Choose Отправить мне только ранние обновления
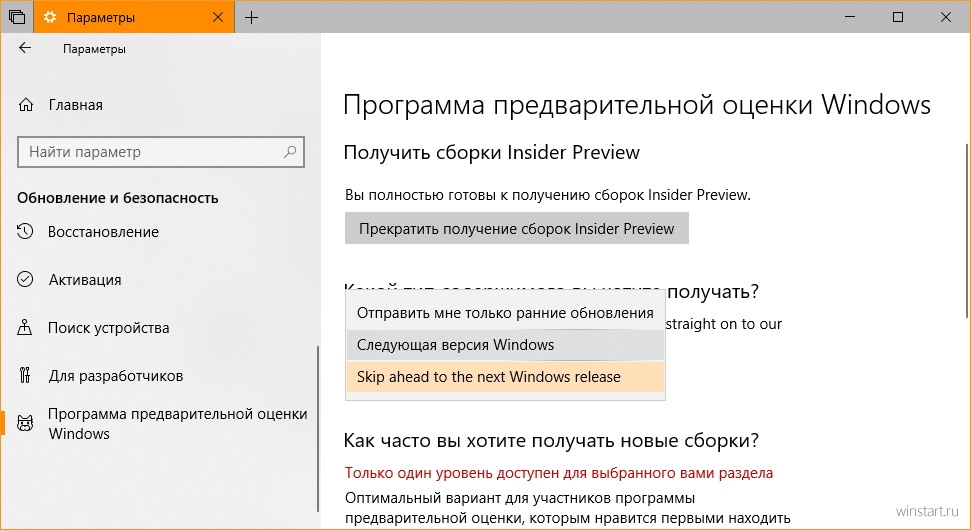The height and width of the screenshot is (530, 971). click(505, 313)
